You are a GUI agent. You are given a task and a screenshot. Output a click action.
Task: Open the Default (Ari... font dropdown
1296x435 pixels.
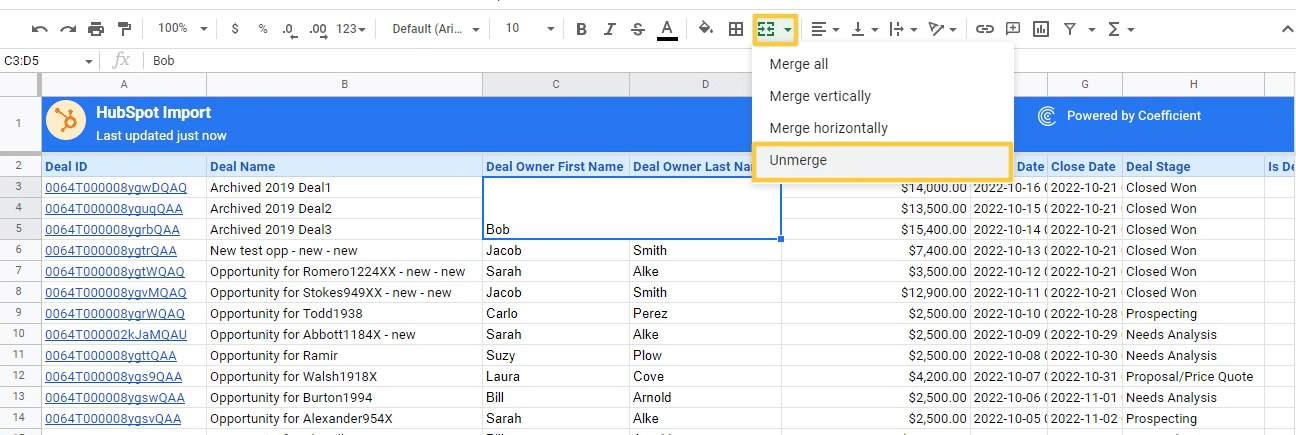(436, 29)
